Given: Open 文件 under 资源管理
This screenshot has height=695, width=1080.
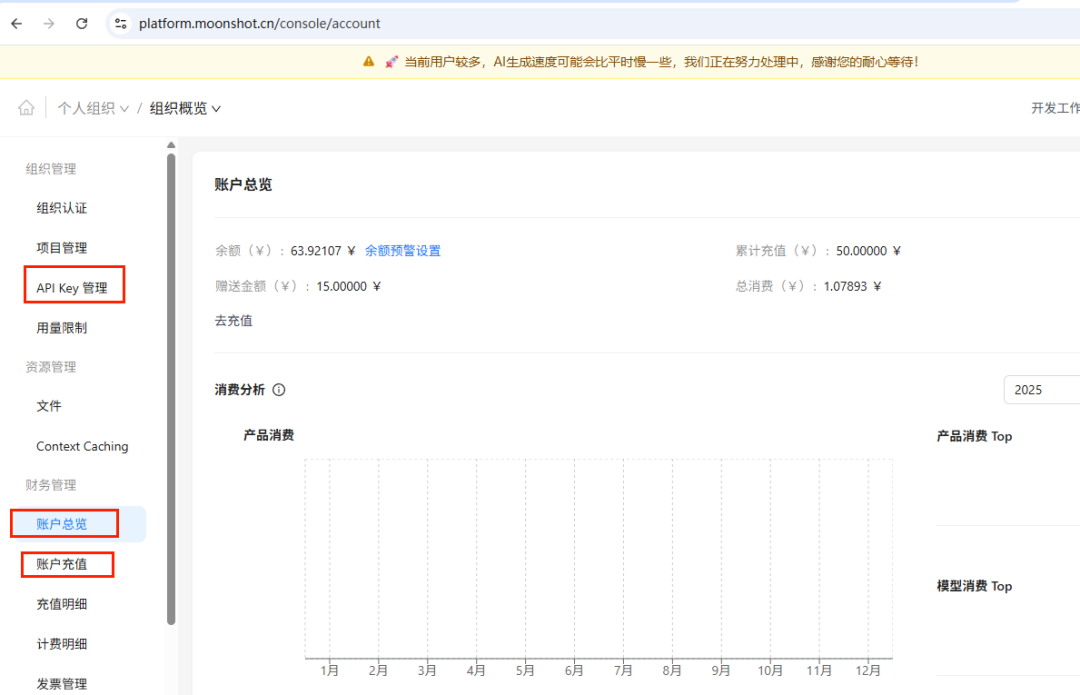Looking at the screenshot, I should tap(49, 406).
